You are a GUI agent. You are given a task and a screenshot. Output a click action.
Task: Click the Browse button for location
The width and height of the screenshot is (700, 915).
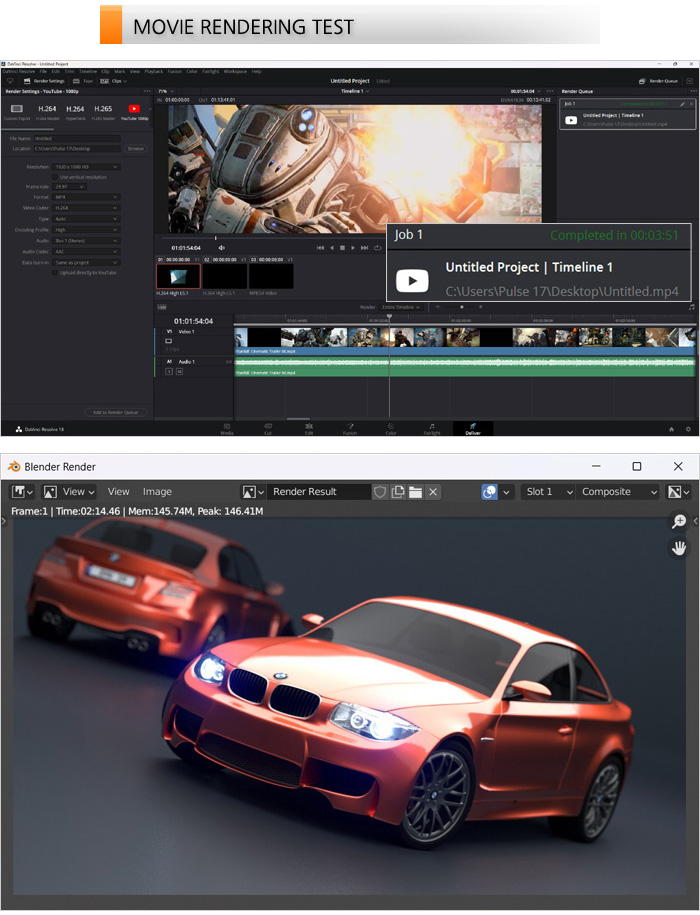tap(136, 148)
